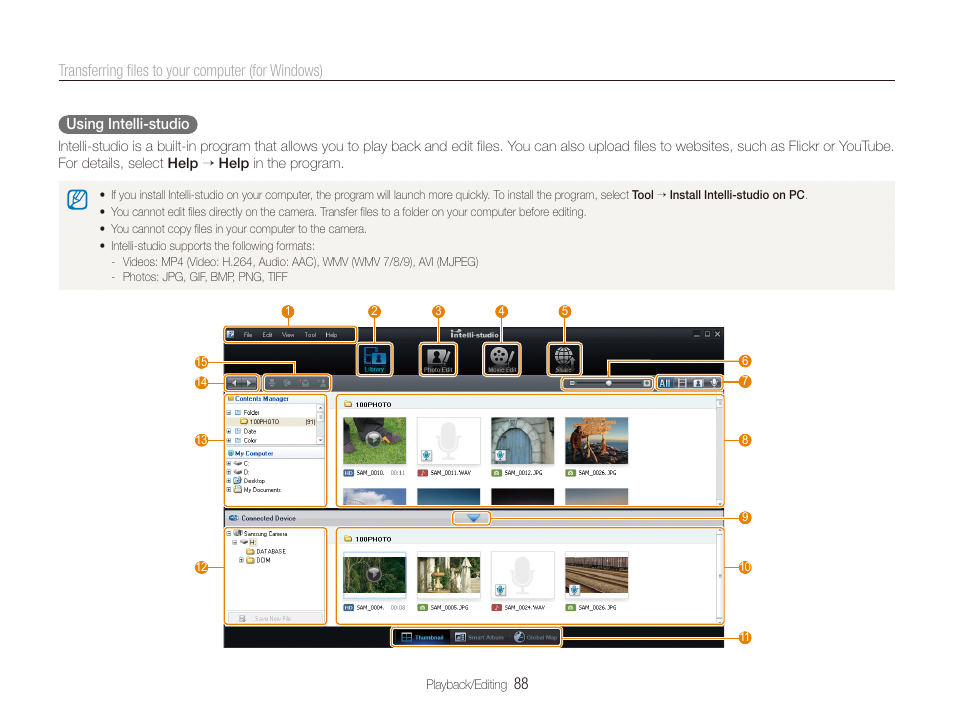Click the music badge beside SAM_0011.WAV
The height and width of the screenshot is (720, 954).
click(422, 473)
